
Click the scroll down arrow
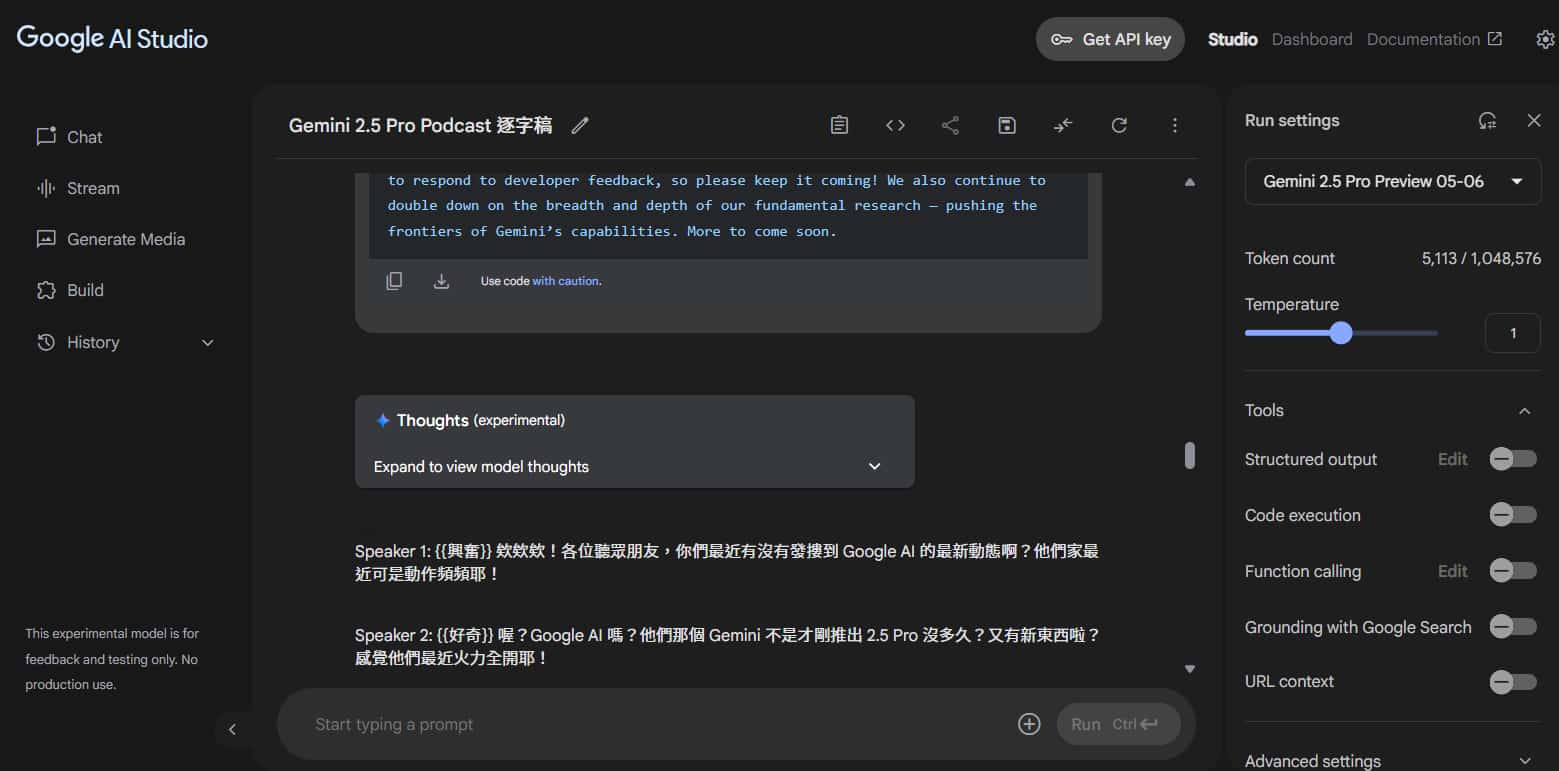(1190, 669)
